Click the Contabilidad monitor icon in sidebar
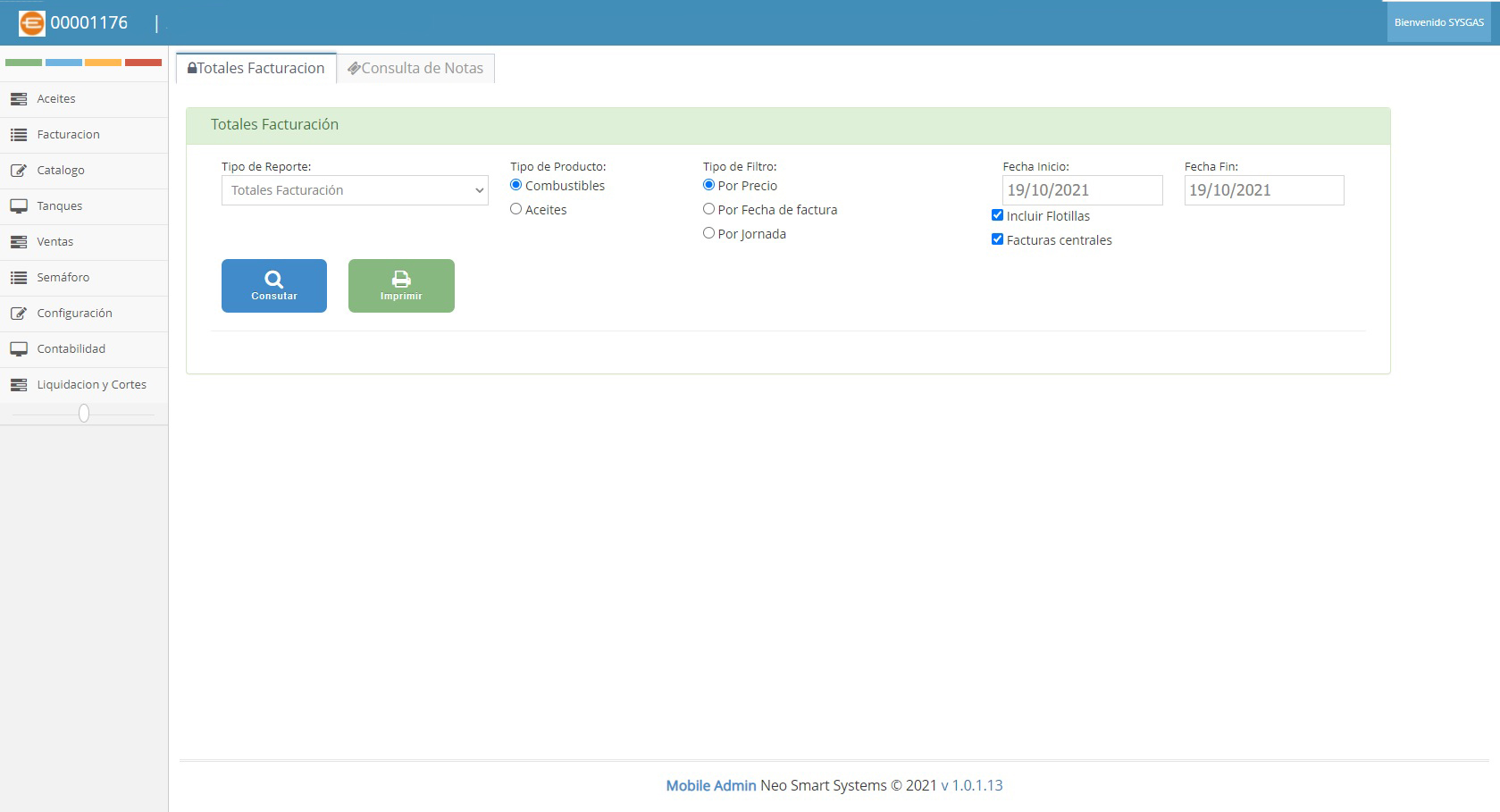 (19, 349)
